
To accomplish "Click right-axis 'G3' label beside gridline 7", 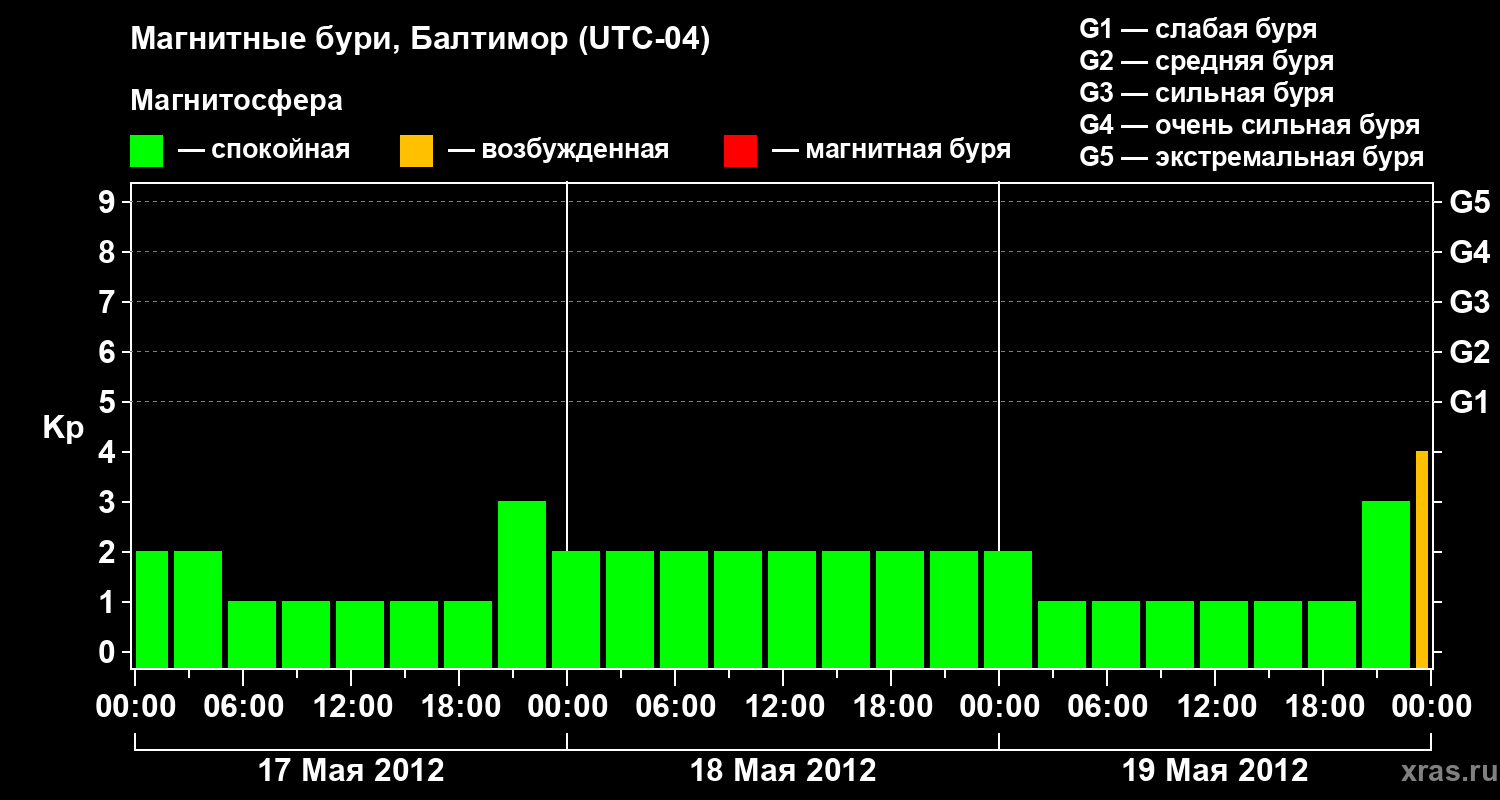I will (1469, 302).
